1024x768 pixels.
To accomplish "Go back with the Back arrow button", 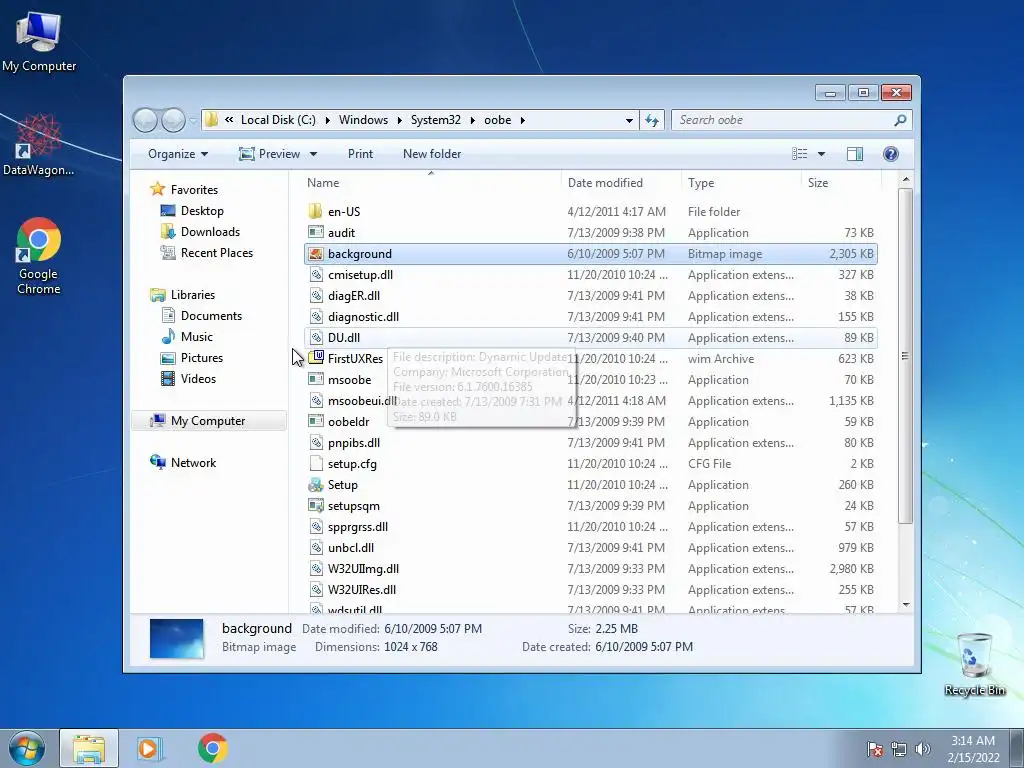I will pos(145,120).
